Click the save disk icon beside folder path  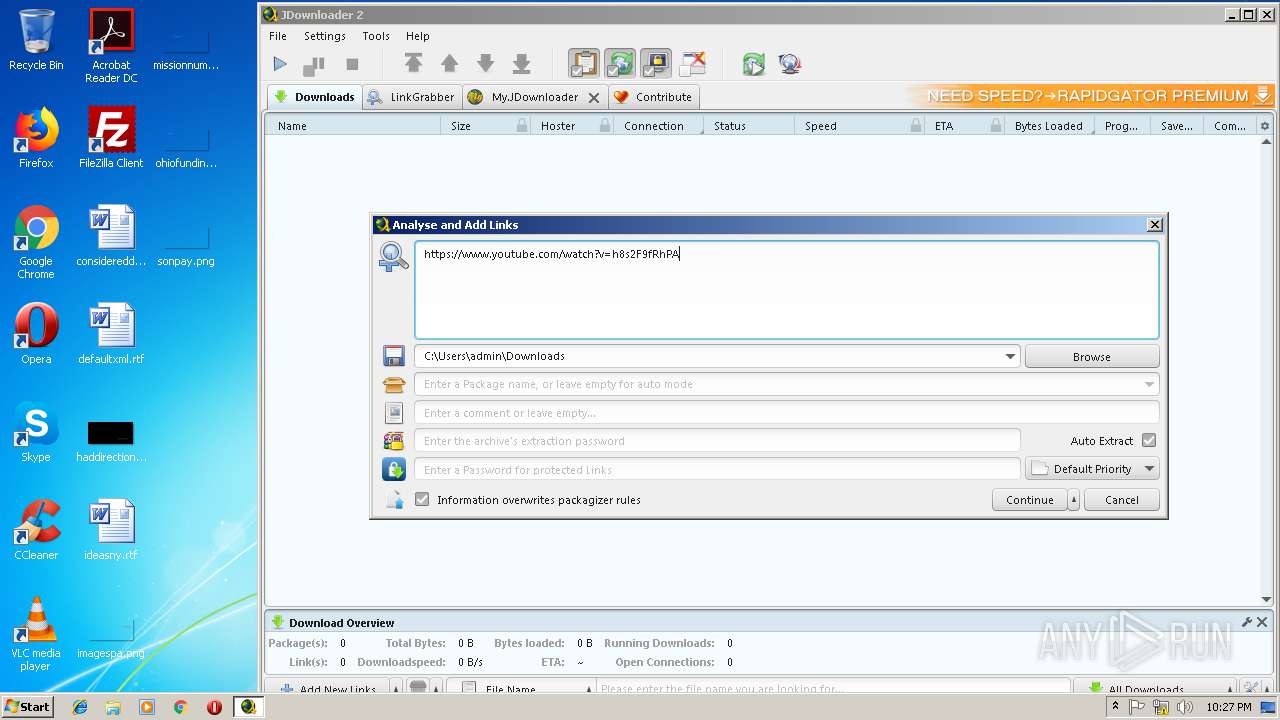tap(394, 356)
